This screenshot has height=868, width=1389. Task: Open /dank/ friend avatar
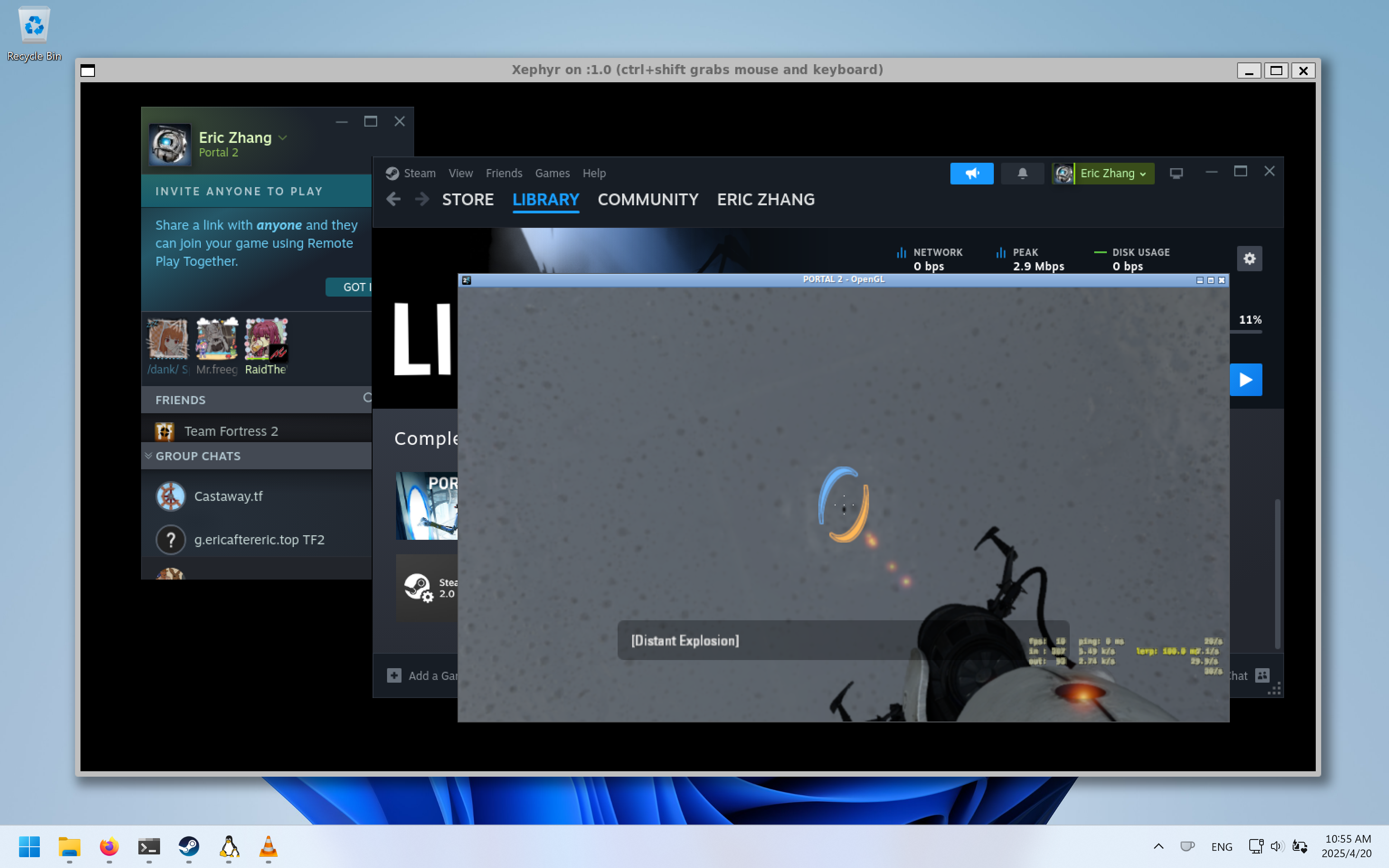tap(168, 339)
